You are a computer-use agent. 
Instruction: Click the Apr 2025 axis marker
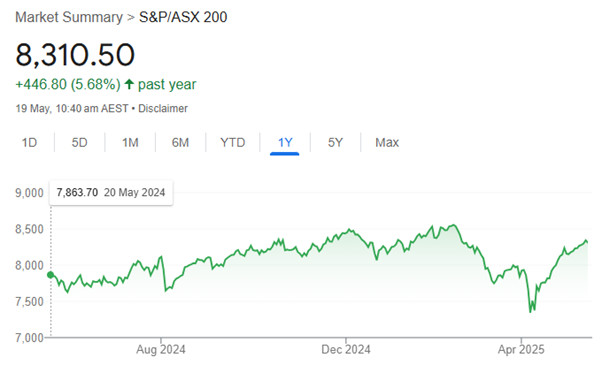tap(521, 349)
